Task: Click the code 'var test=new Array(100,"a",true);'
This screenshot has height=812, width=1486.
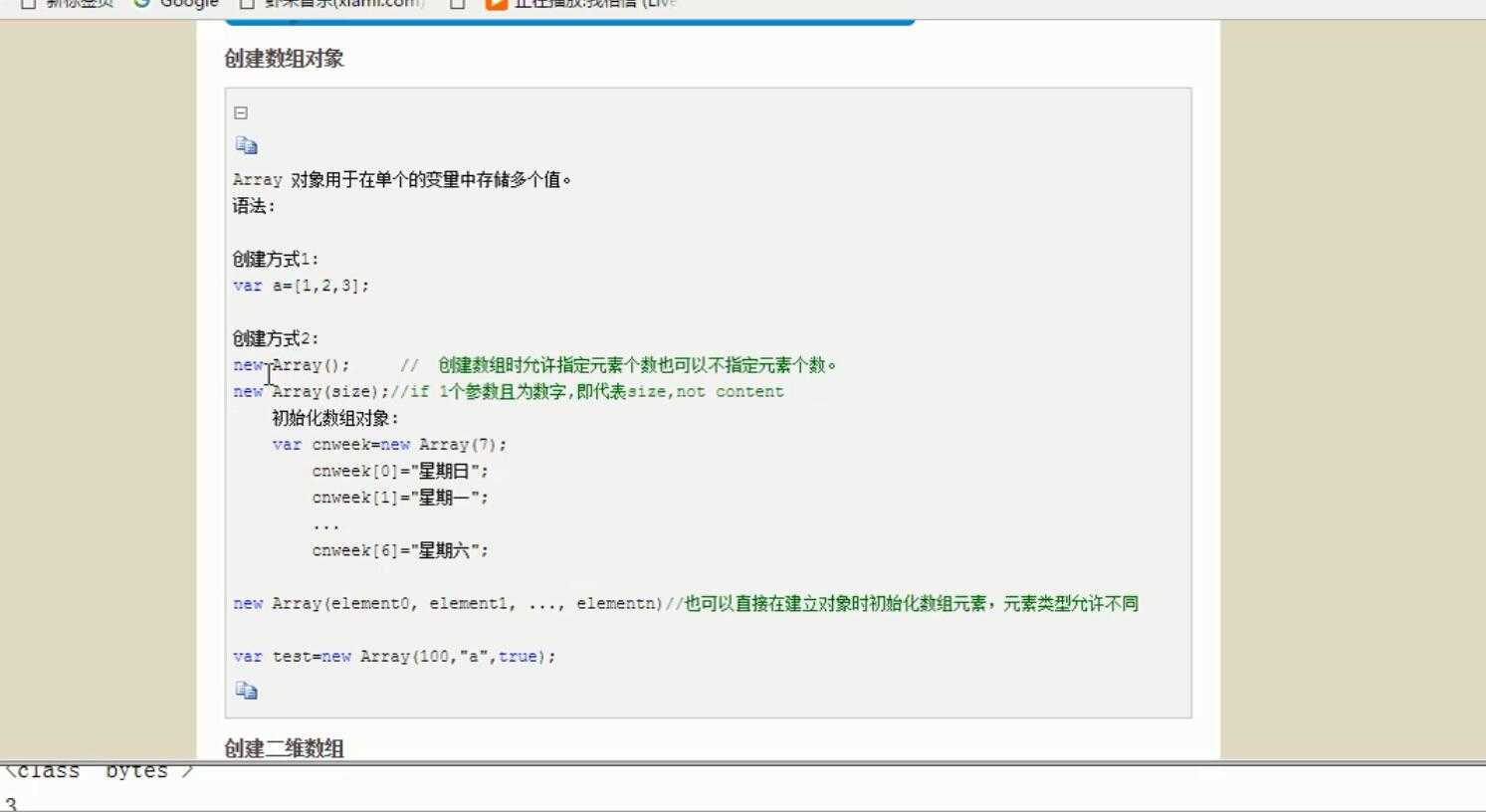Action: point(394,657)
